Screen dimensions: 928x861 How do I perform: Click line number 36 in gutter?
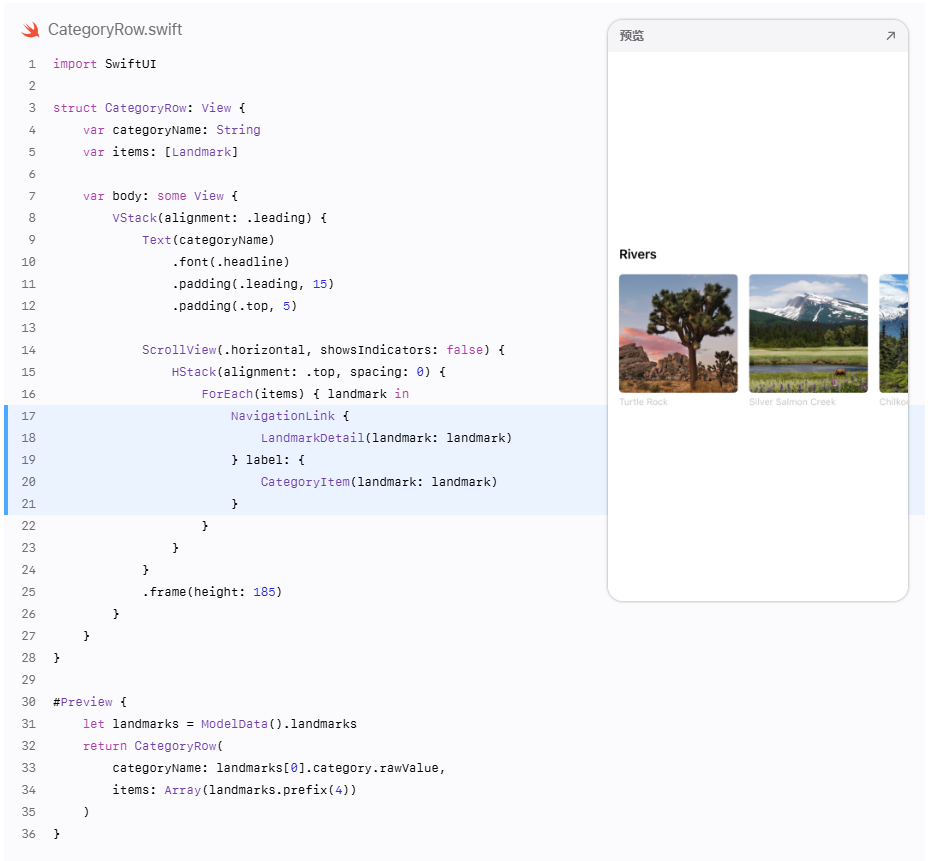point(28,834)
